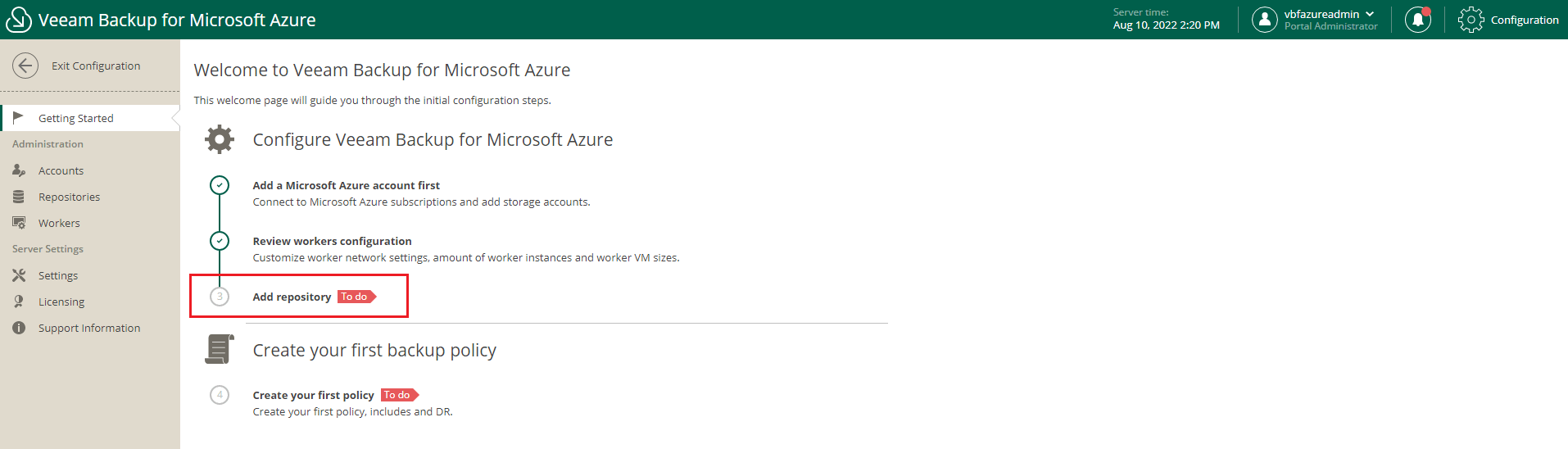Click the Getting Started flag icon
The height and width of the screenshot is (449, 1568).
(x=19, y=118)
